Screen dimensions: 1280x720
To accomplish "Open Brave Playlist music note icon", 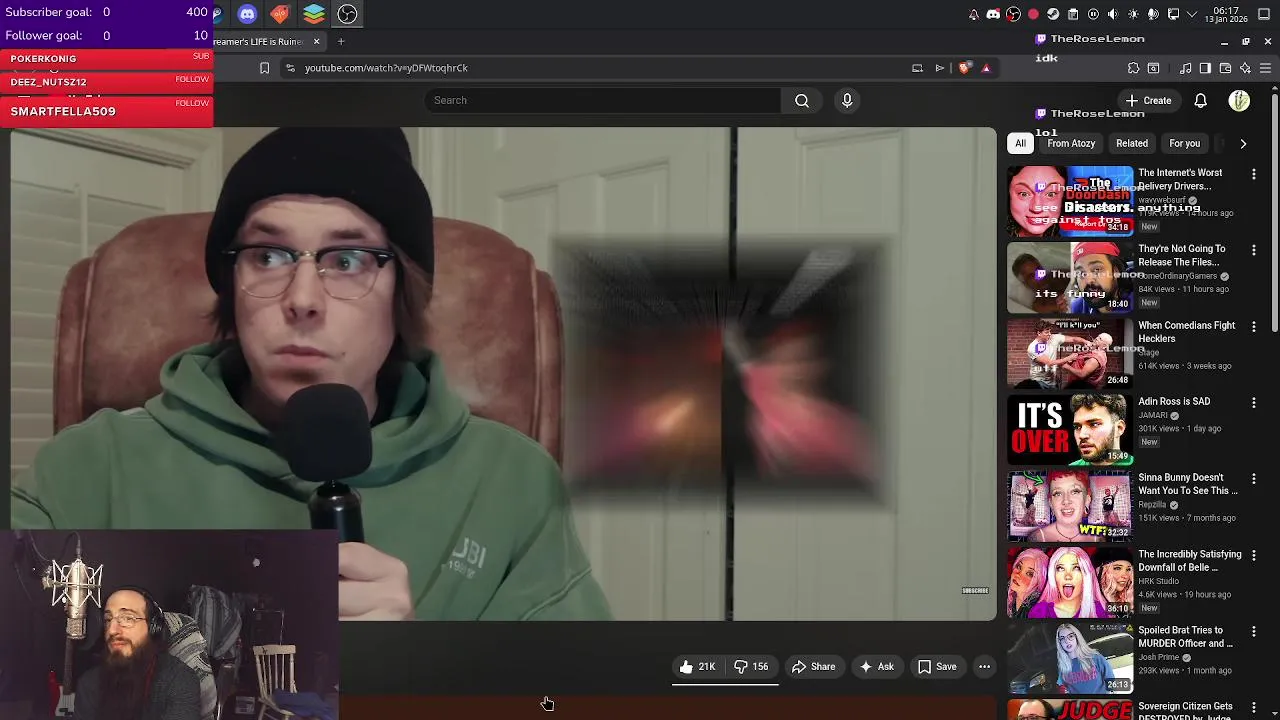I will (1185, 68).
